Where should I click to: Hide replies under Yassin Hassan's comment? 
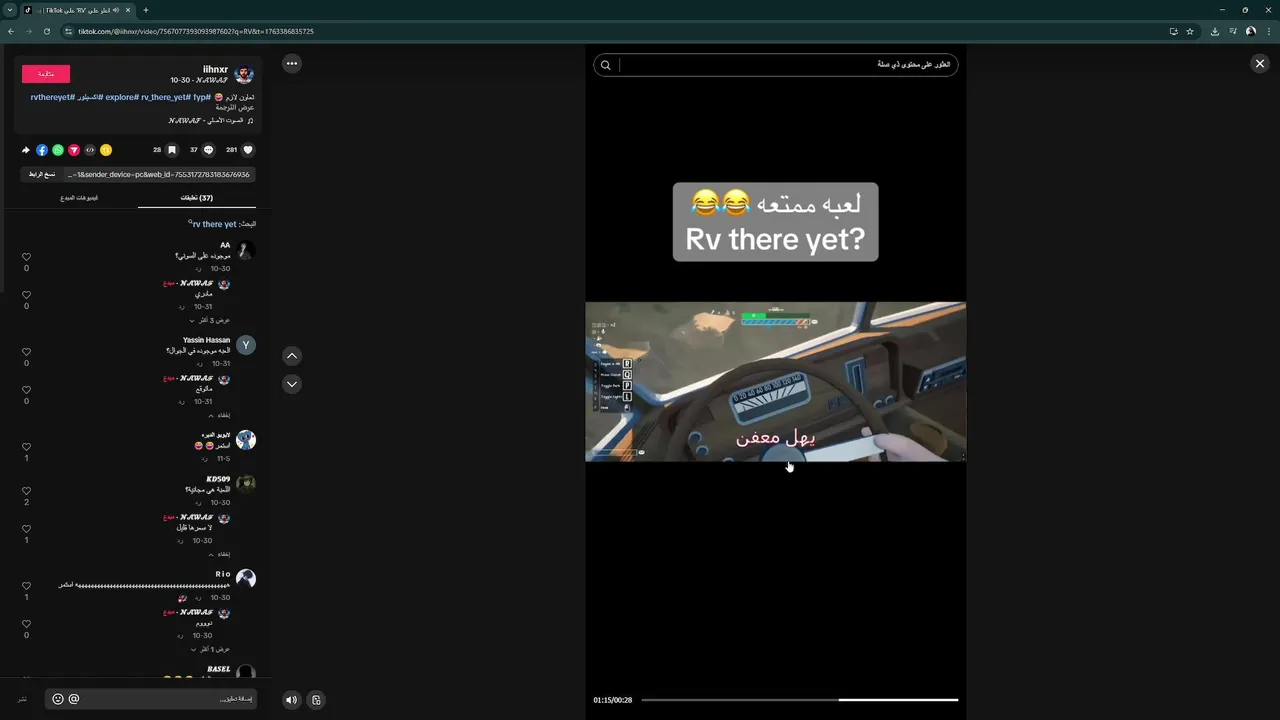pyautogui.click(x=219, y=415)
